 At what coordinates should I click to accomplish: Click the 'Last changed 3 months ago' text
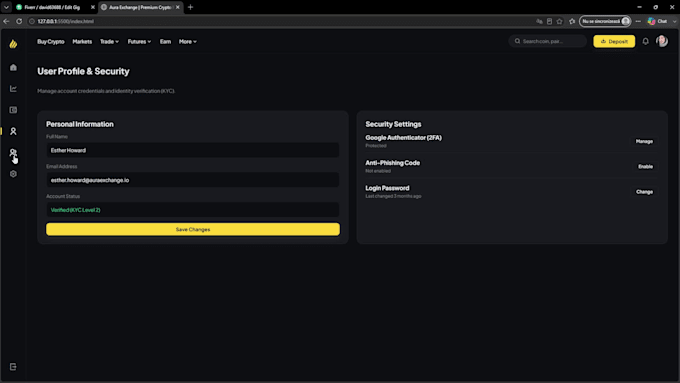(x=393, y=196)
